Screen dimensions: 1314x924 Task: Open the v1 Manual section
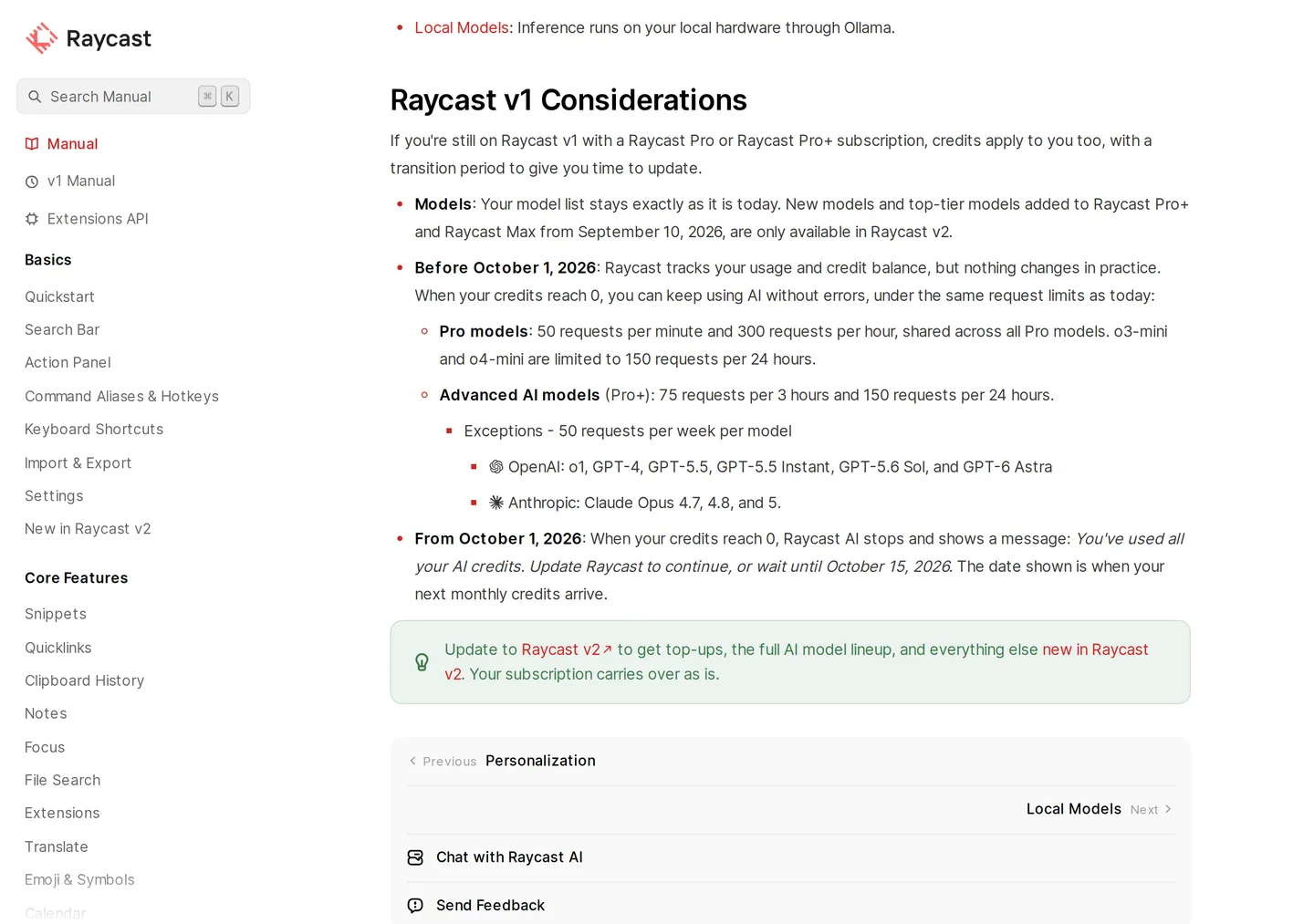(x=81, y=182)
